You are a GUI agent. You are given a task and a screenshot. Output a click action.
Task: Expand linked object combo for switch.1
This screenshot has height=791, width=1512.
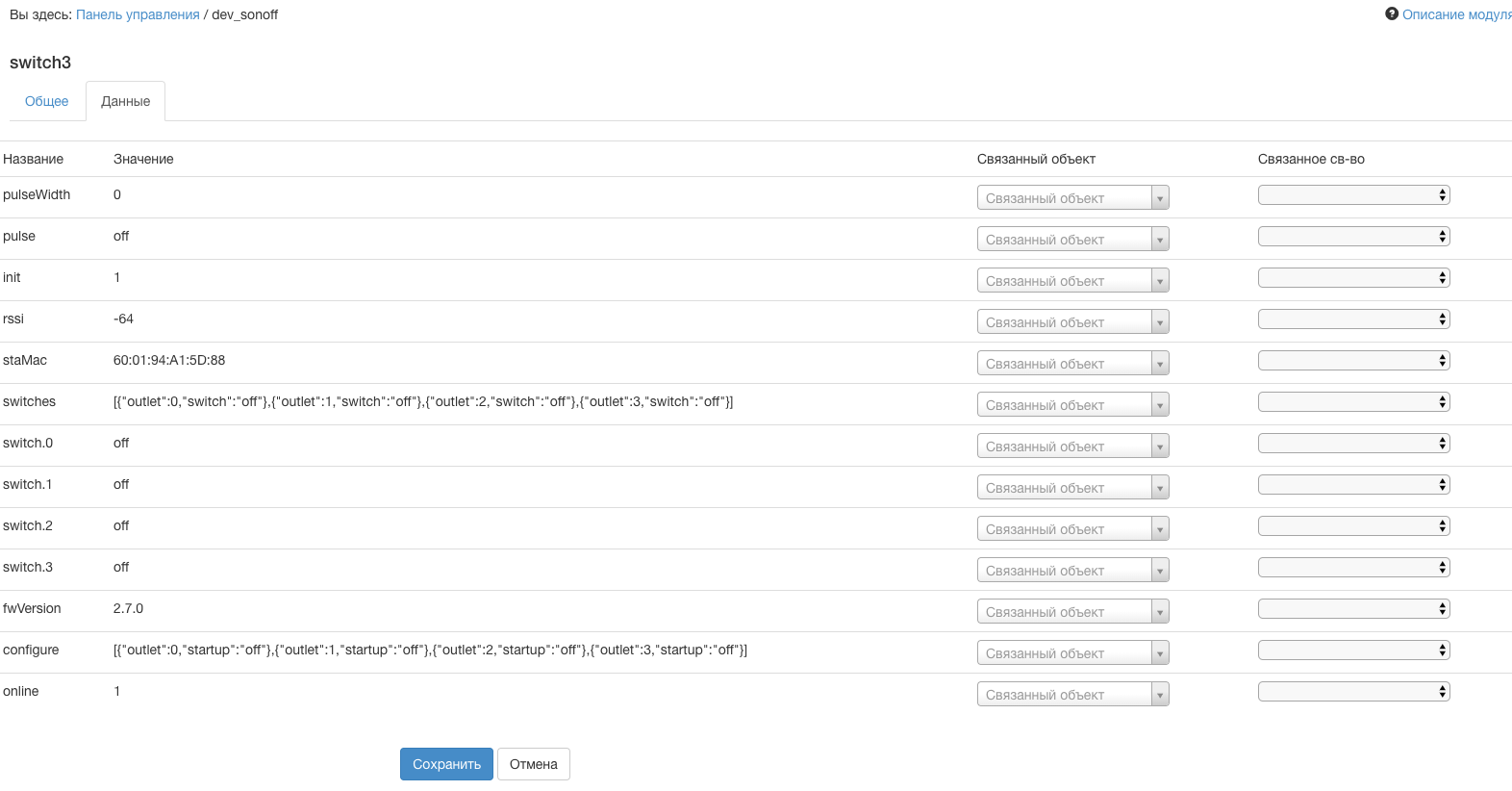tap(1160, 488)
